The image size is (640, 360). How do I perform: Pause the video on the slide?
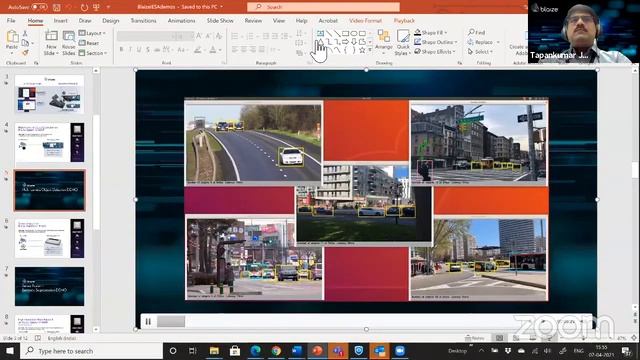coord(148,322)
